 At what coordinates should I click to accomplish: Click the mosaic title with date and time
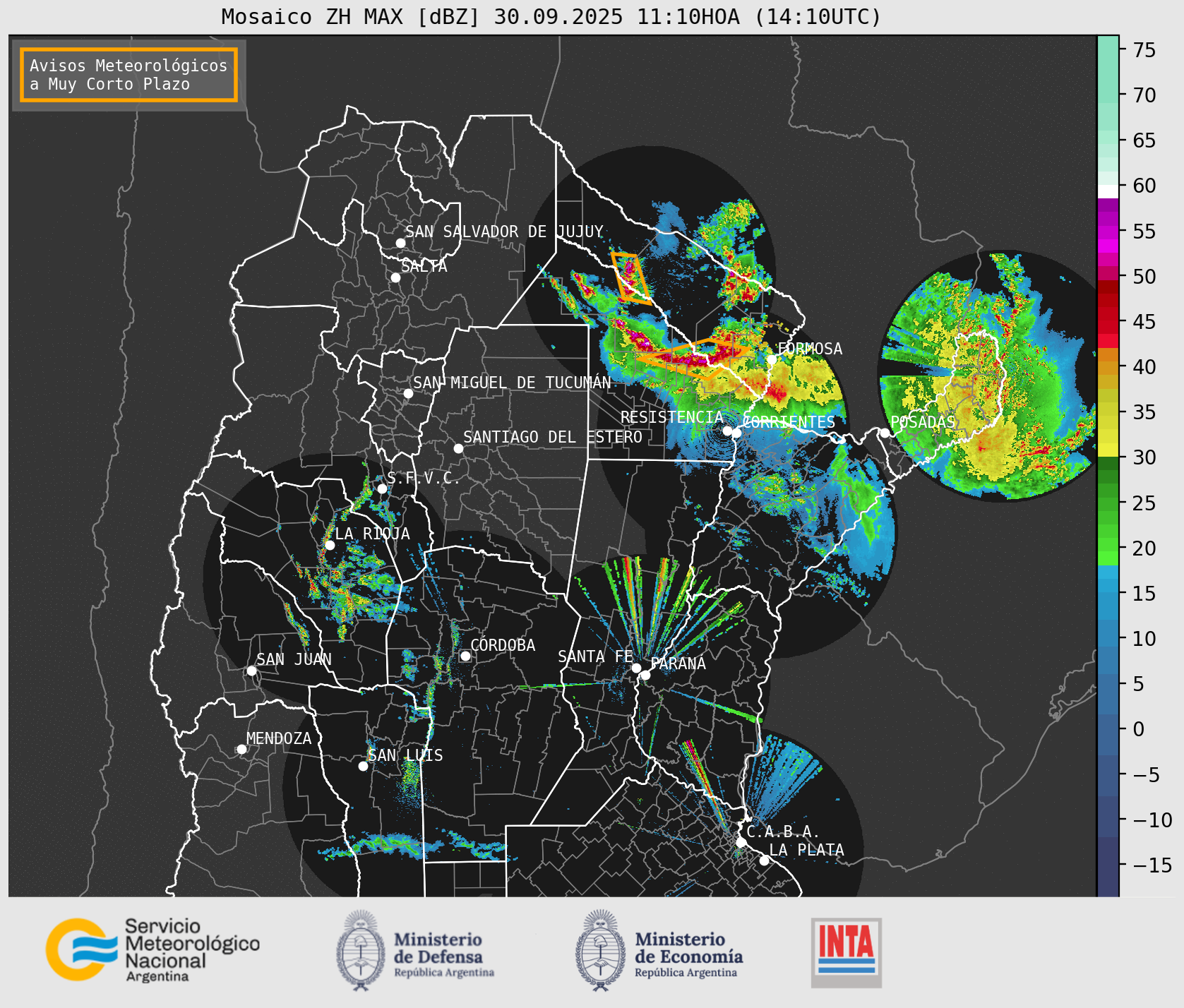pos(551,16)
